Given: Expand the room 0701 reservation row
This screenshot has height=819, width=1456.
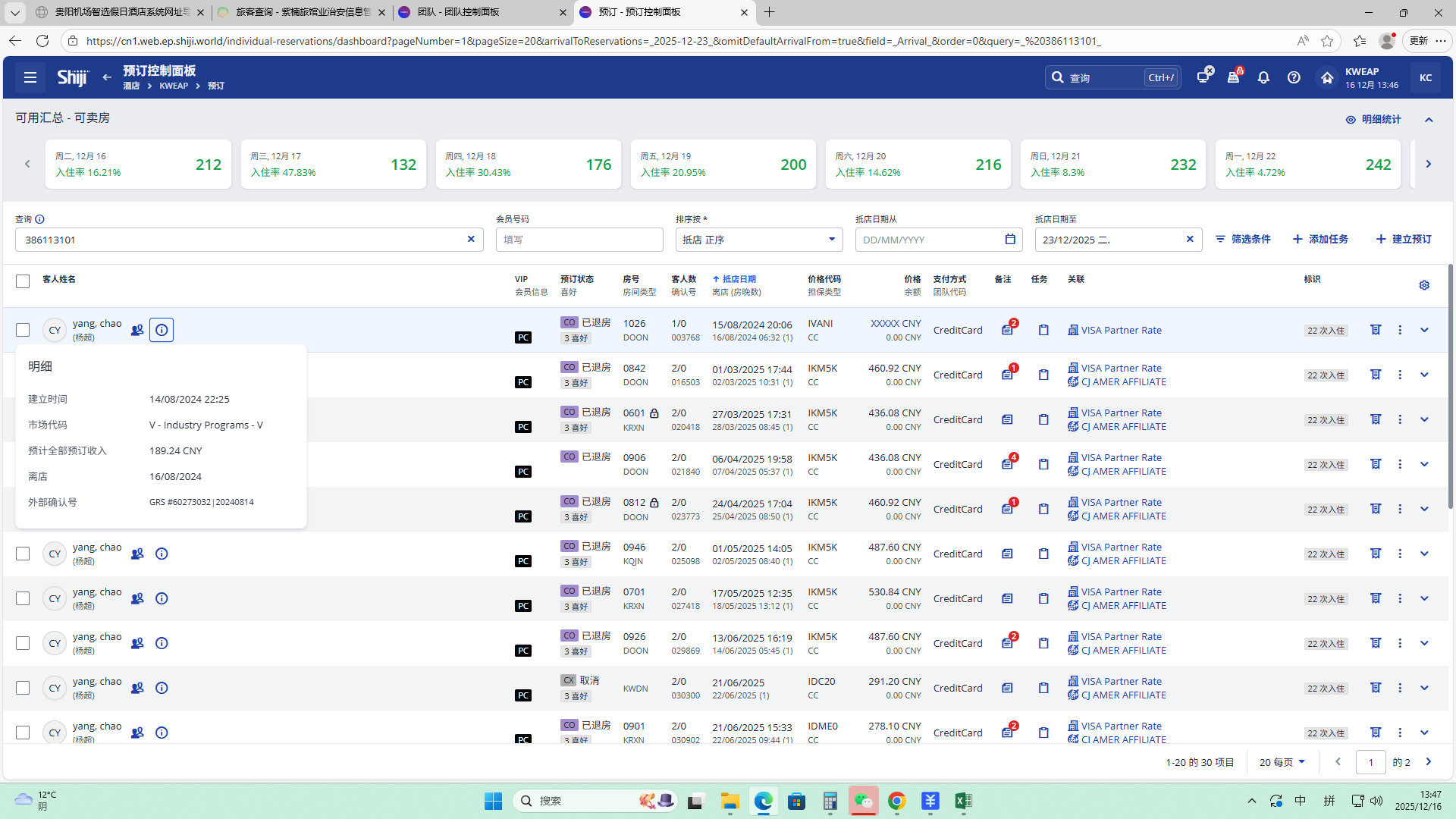Looking at the screenshot, I should point(1424,599).
